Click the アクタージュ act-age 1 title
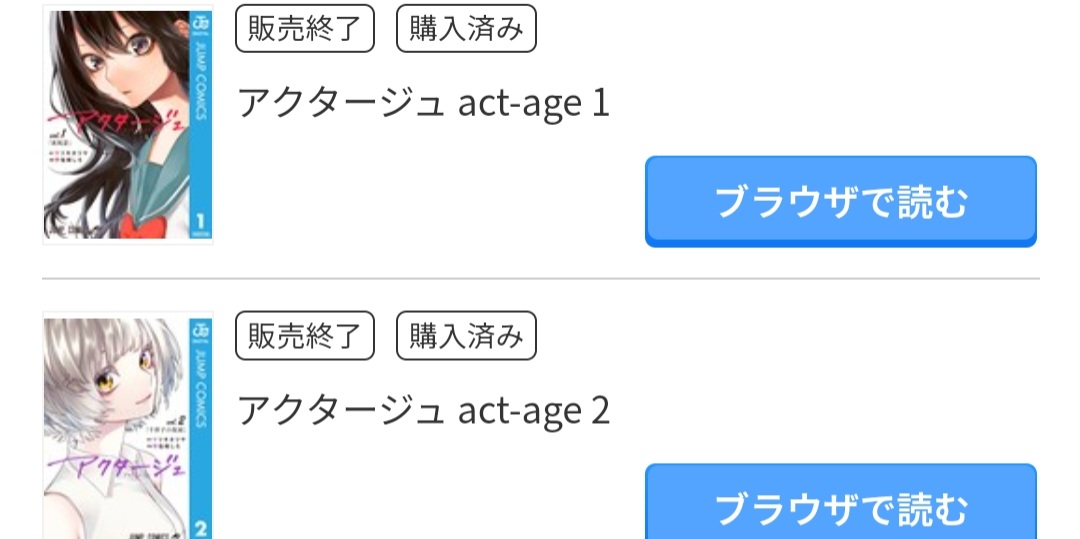The height and width of the screenshot is (539, 1080). (x=422, y=103)
